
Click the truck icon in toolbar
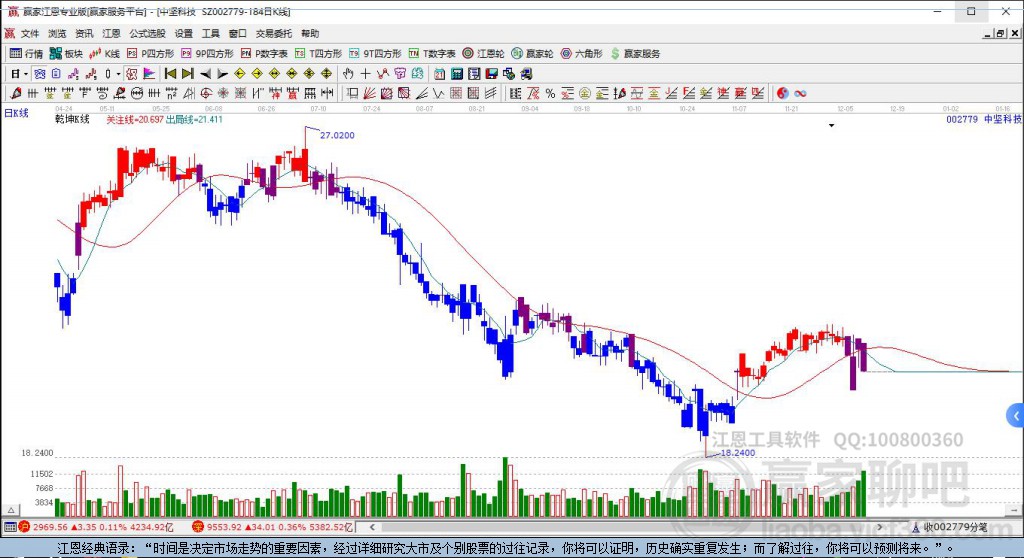point(526,74)
